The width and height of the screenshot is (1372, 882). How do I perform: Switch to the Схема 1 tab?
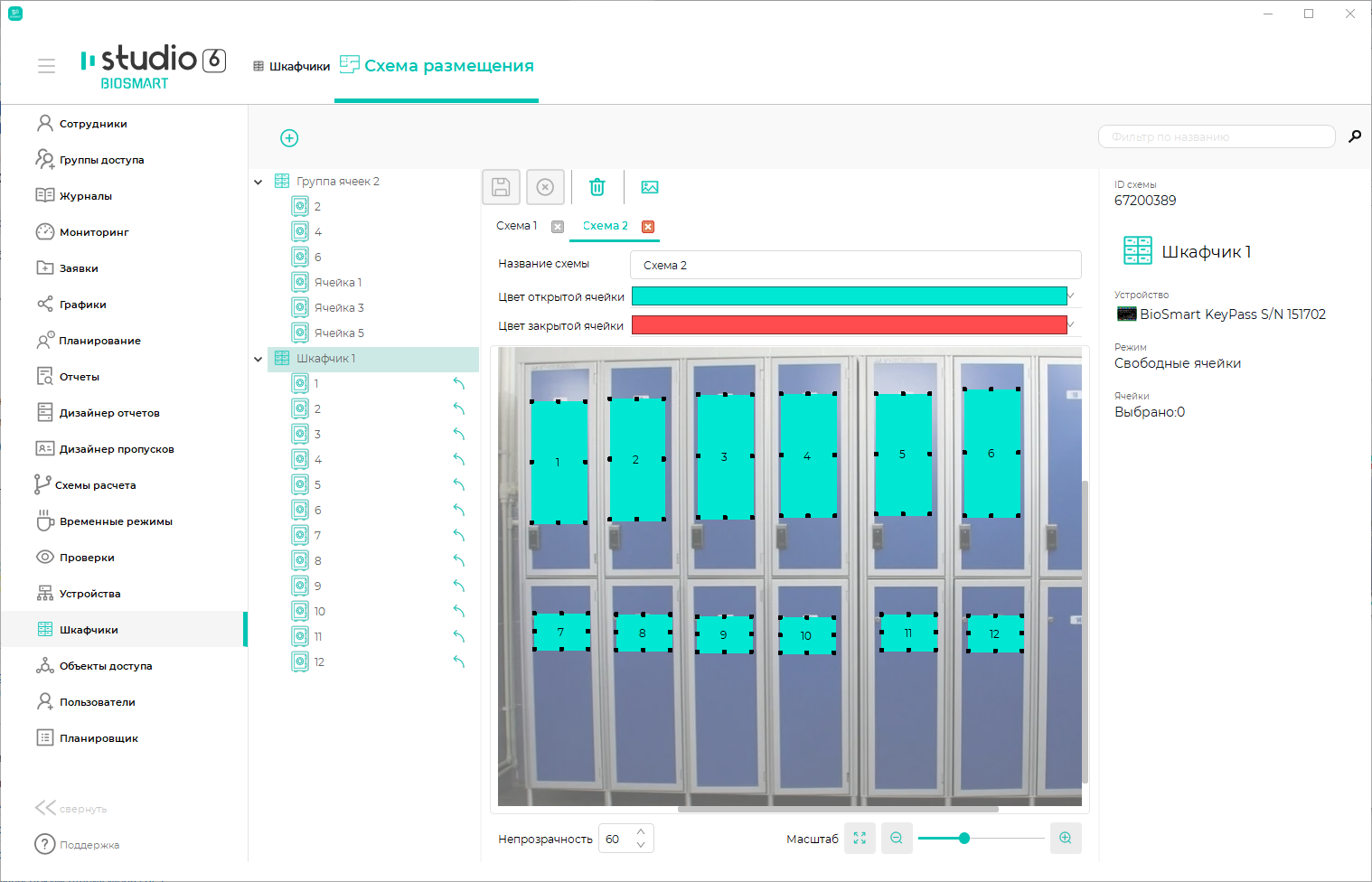(x=517, y=226)
